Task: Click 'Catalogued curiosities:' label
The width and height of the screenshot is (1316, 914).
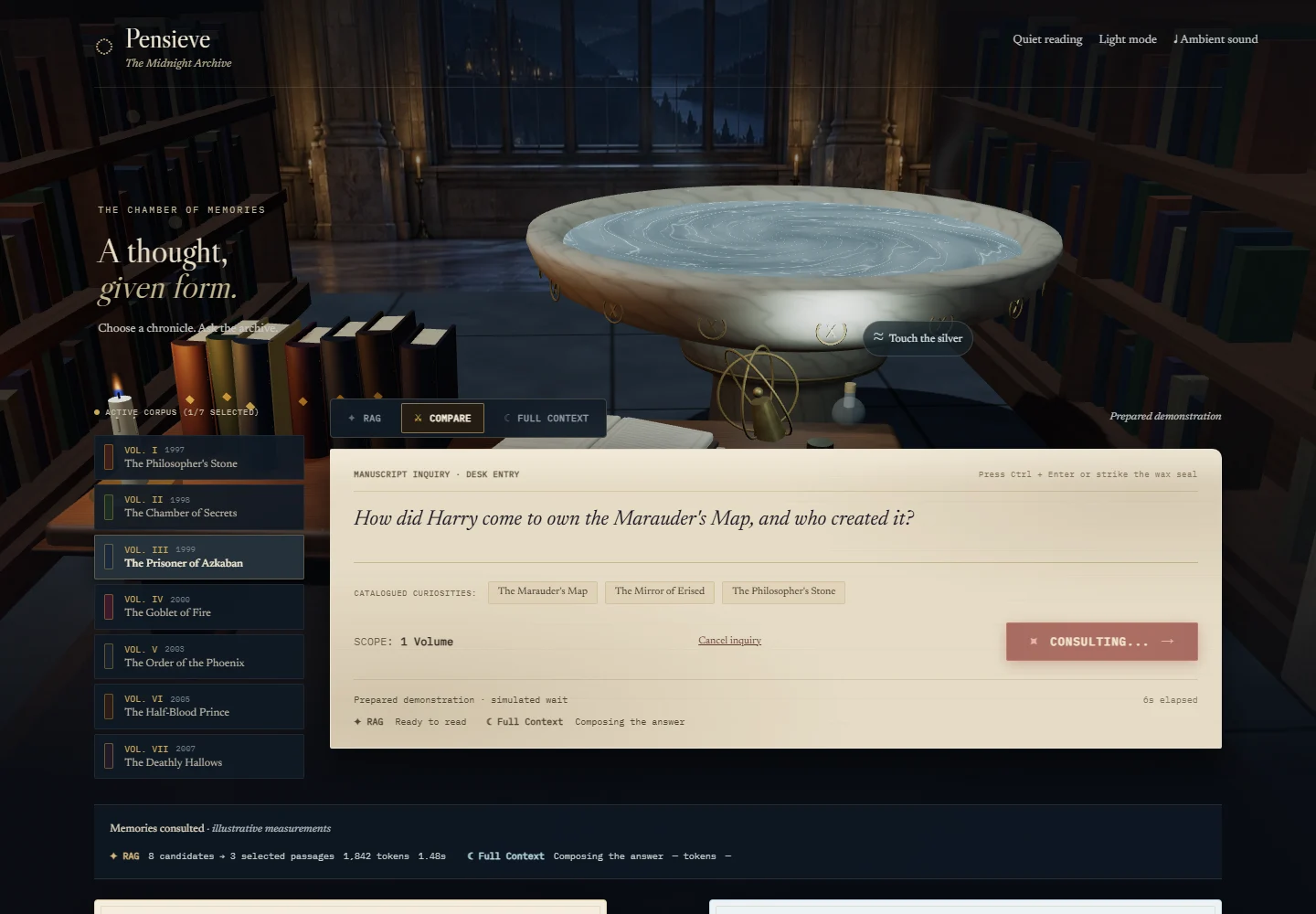Action: [415, 593]
